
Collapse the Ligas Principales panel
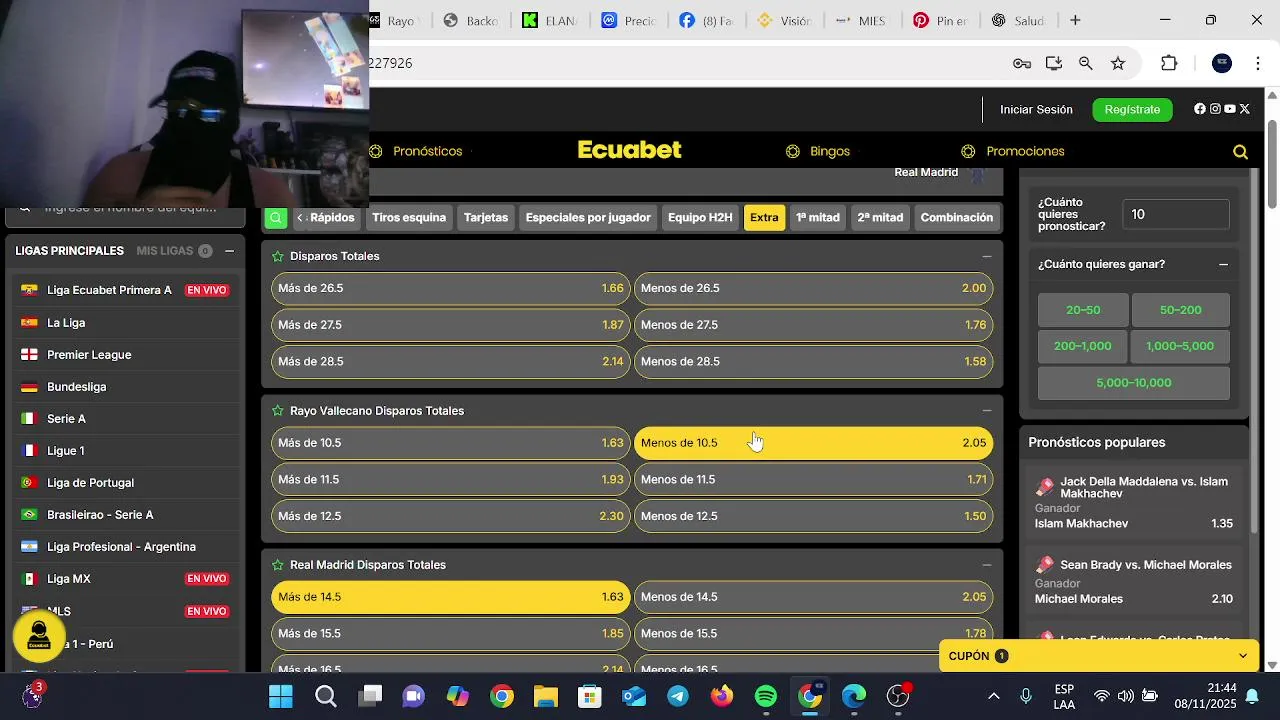229,251
